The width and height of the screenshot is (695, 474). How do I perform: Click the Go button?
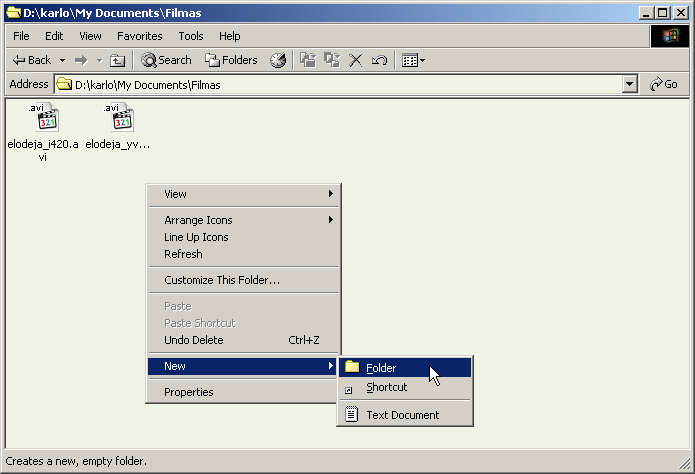(x=664, y=84)
